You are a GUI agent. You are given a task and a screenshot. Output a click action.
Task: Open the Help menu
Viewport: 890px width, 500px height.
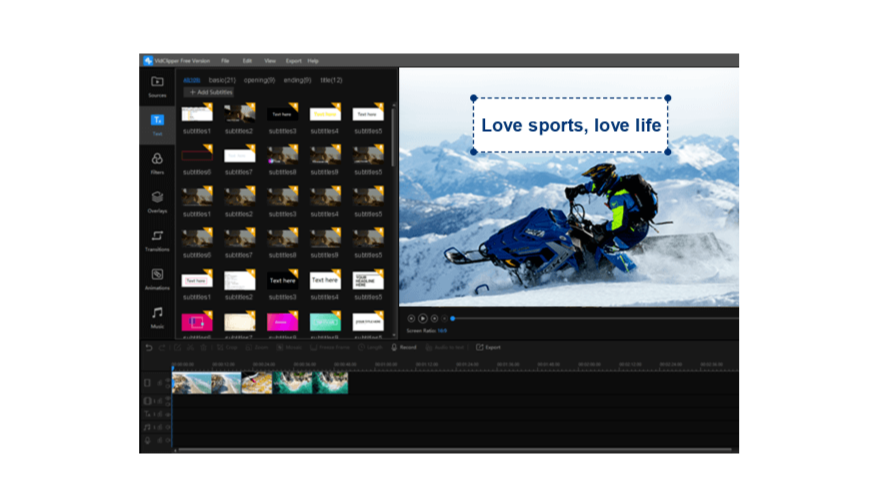pos(313,61)
